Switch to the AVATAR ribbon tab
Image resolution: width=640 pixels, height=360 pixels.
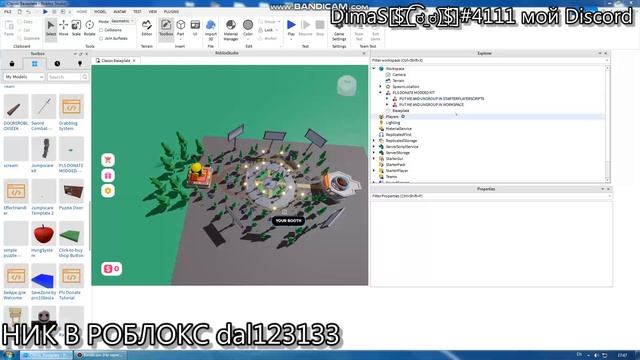click(x=120, y=12)
